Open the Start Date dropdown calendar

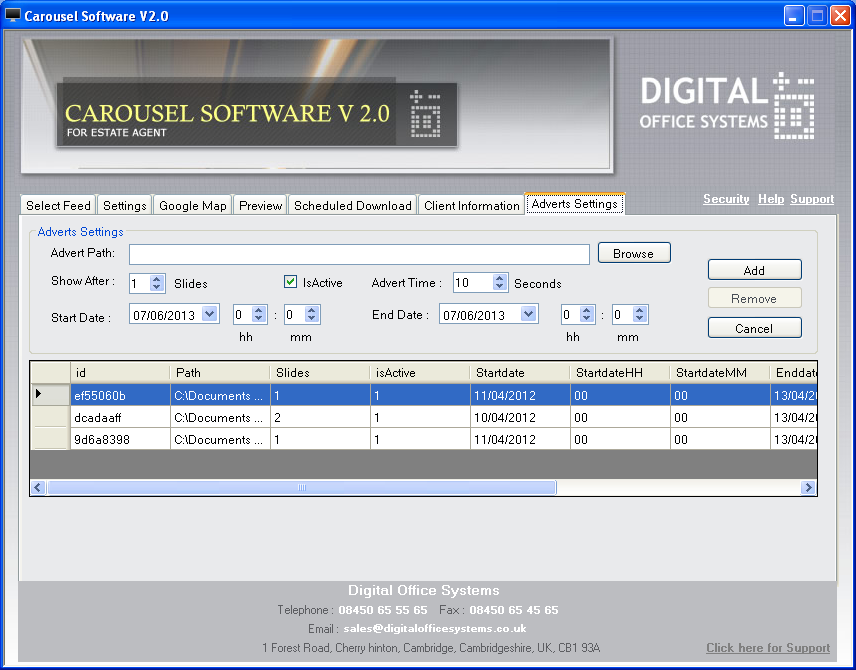(x=210, y=314)
